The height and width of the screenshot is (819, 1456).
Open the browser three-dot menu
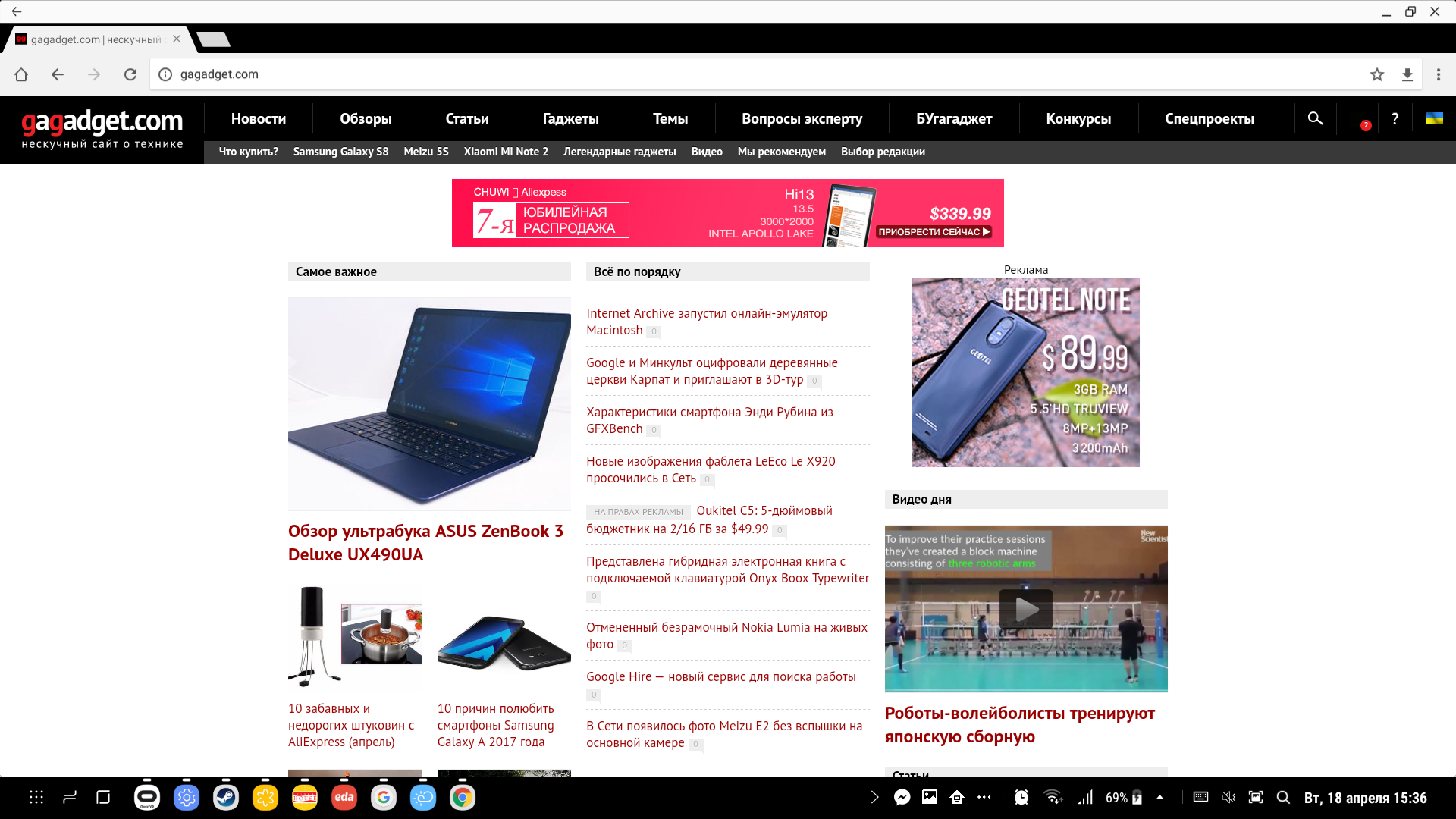coord(1439,74)
